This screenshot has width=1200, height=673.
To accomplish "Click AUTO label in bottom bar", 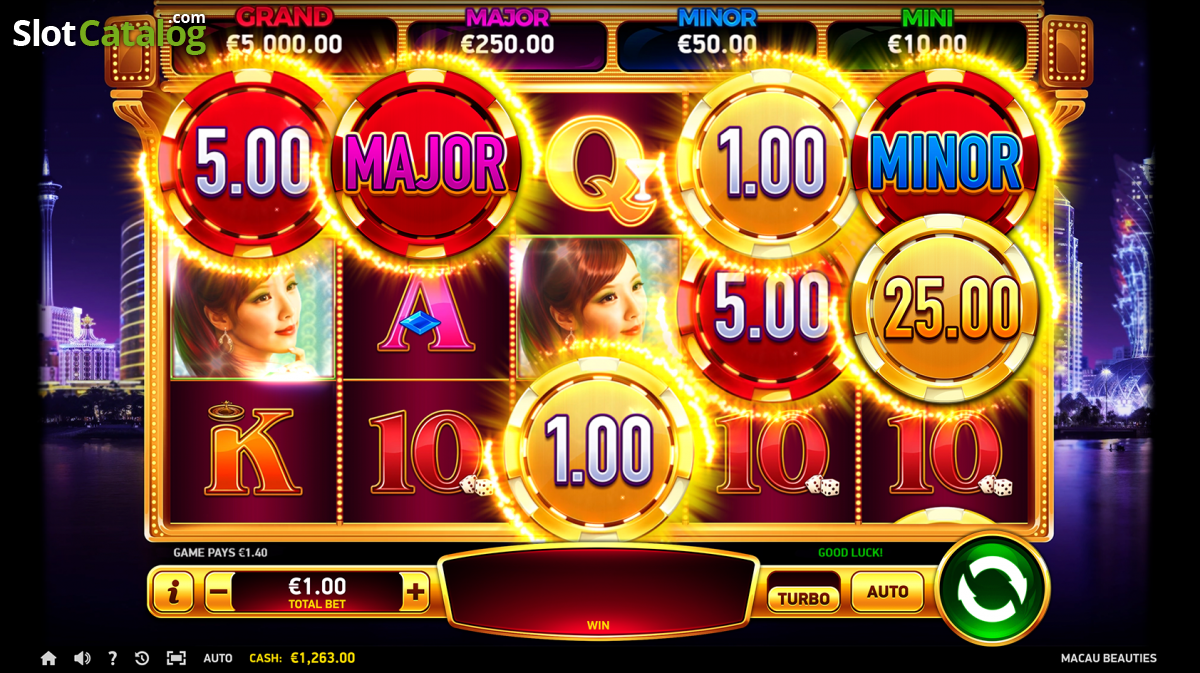I will [218, 658].
